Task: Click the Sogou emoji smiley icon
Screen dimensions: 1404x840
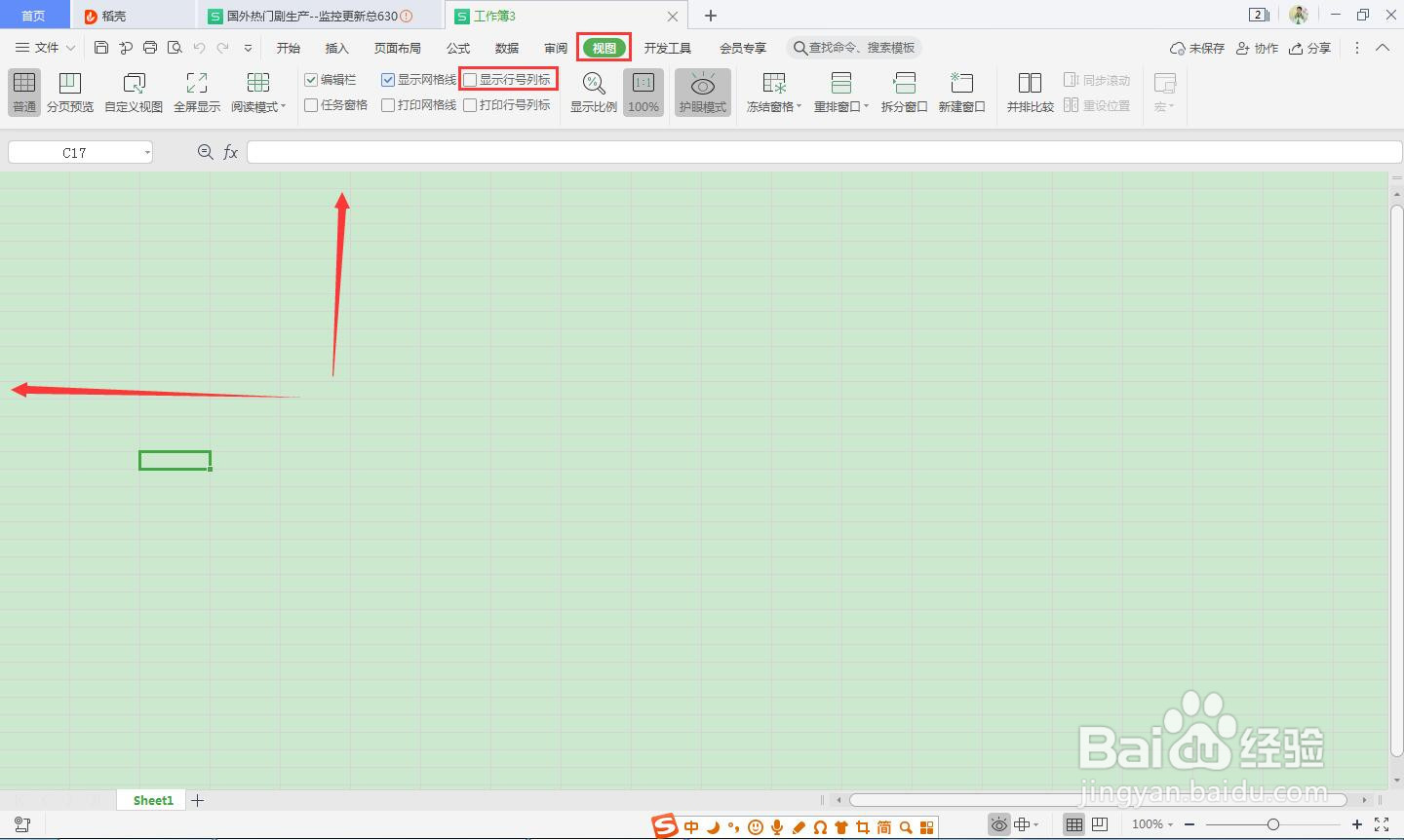Action: coord(756,827)
